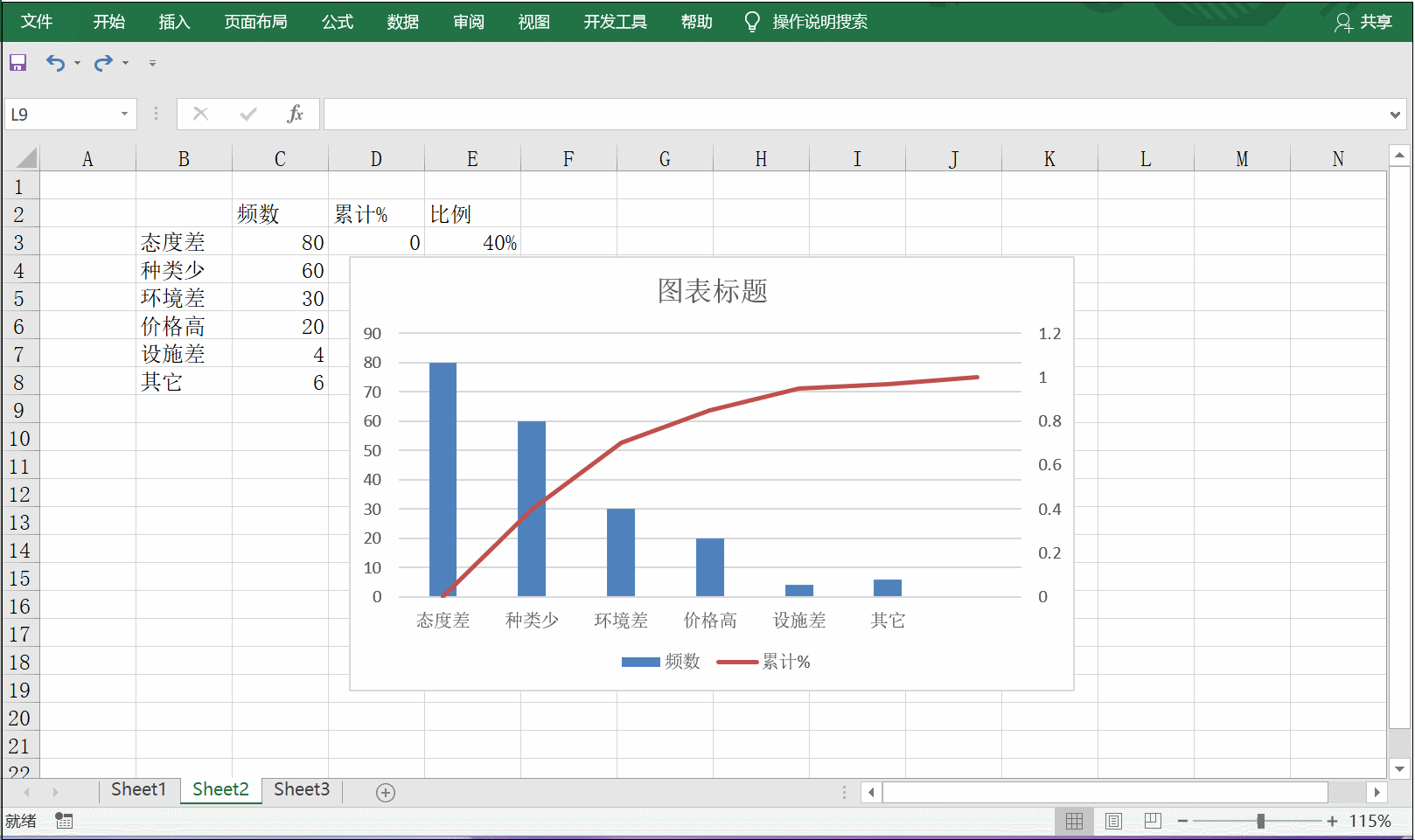
Task: Save the workbook with the floppy disk icon
Action: pyautogui.click(x=17, y=63)
